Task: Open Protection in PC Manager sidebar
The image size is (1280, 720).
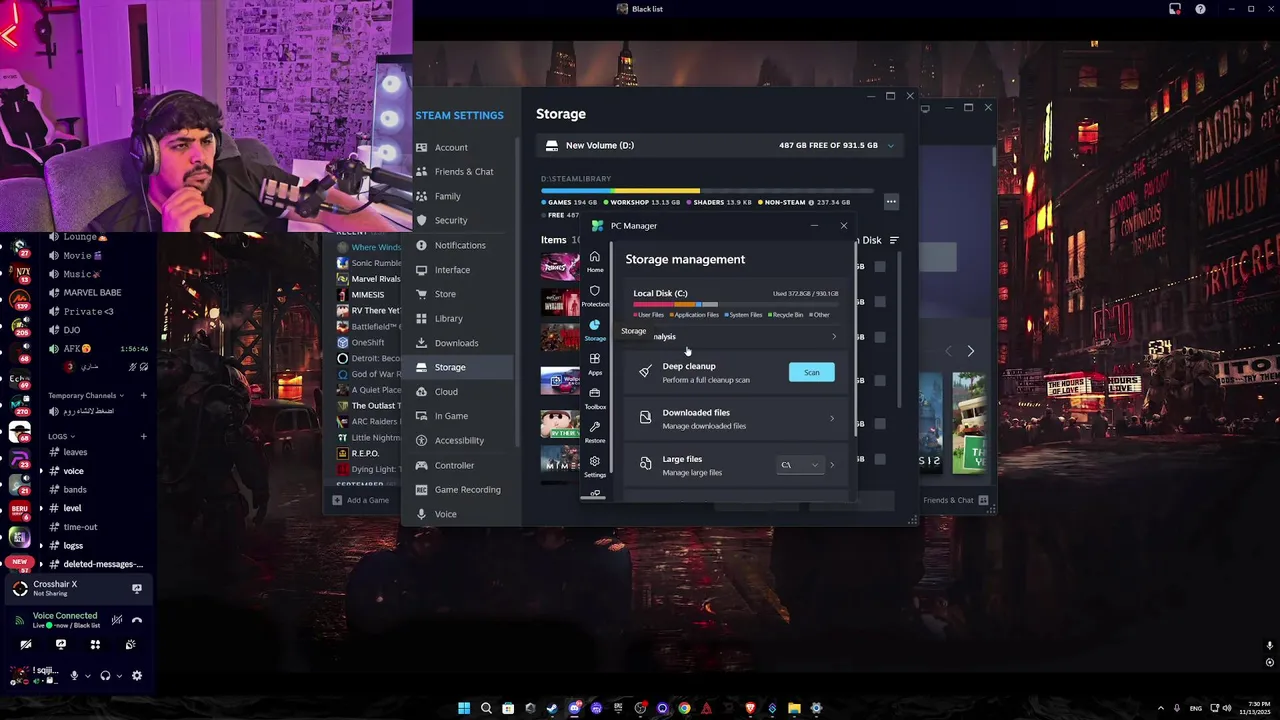Action: tap(594, 296)
